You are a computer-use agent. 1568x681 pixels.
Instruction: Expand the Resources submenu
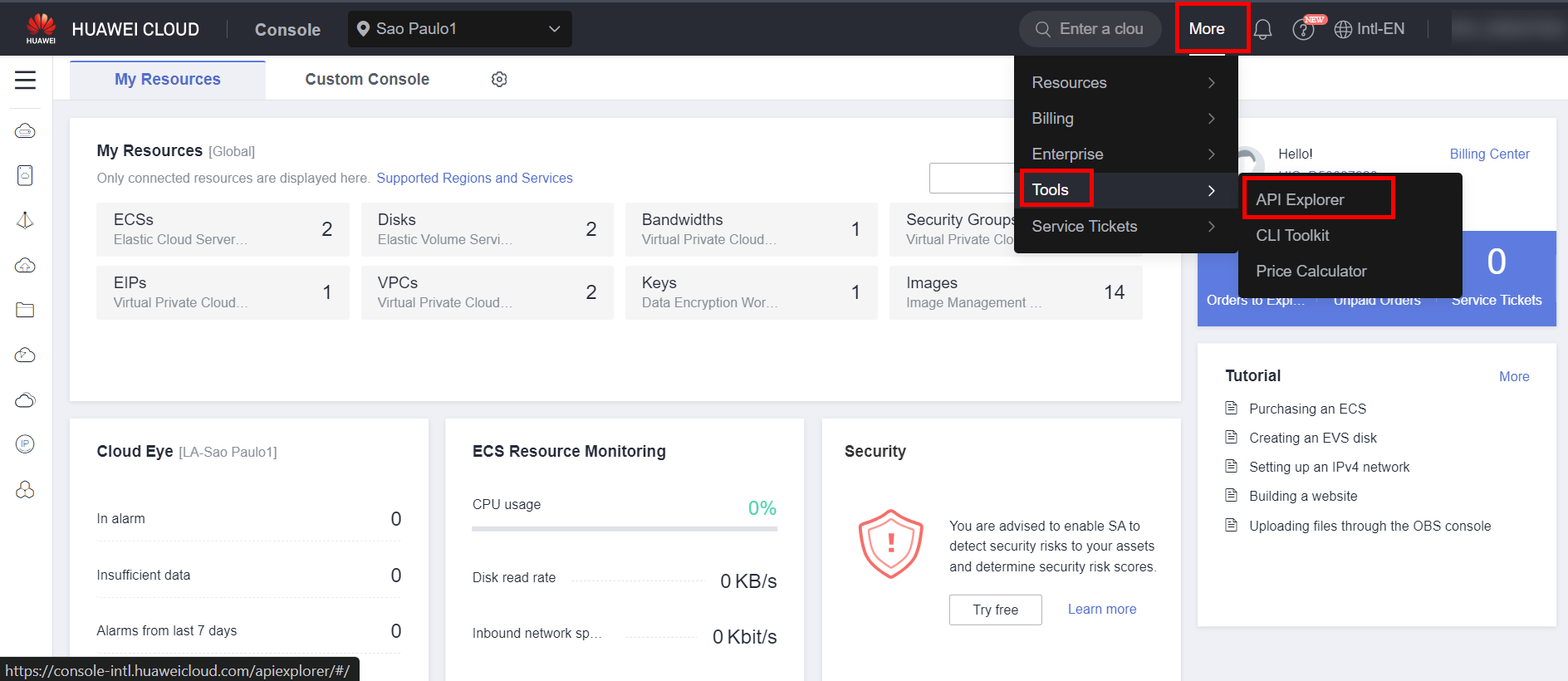1125,83
